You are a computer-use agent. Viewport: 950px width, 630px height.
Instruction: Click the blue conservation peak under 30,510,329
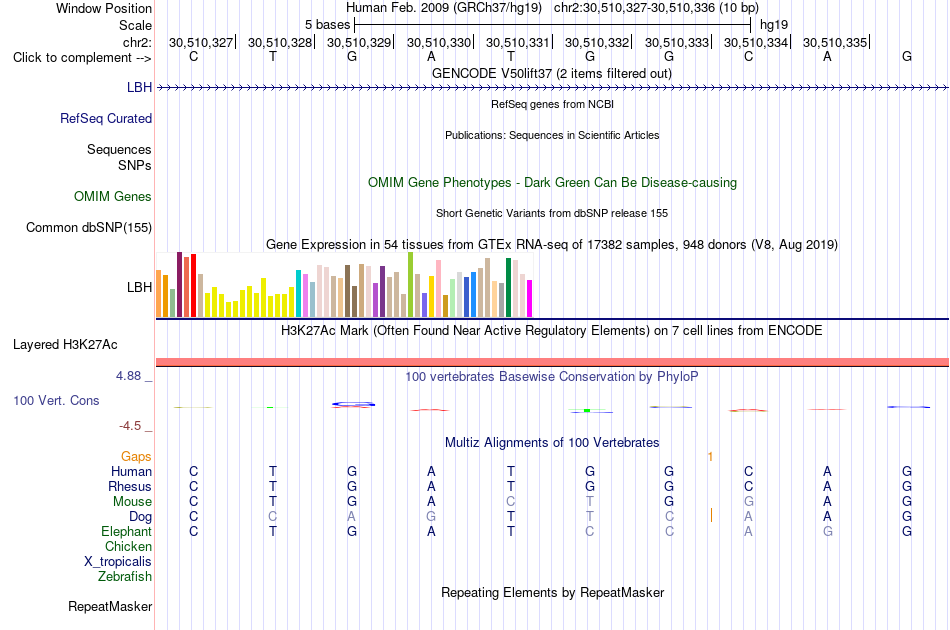353,404
